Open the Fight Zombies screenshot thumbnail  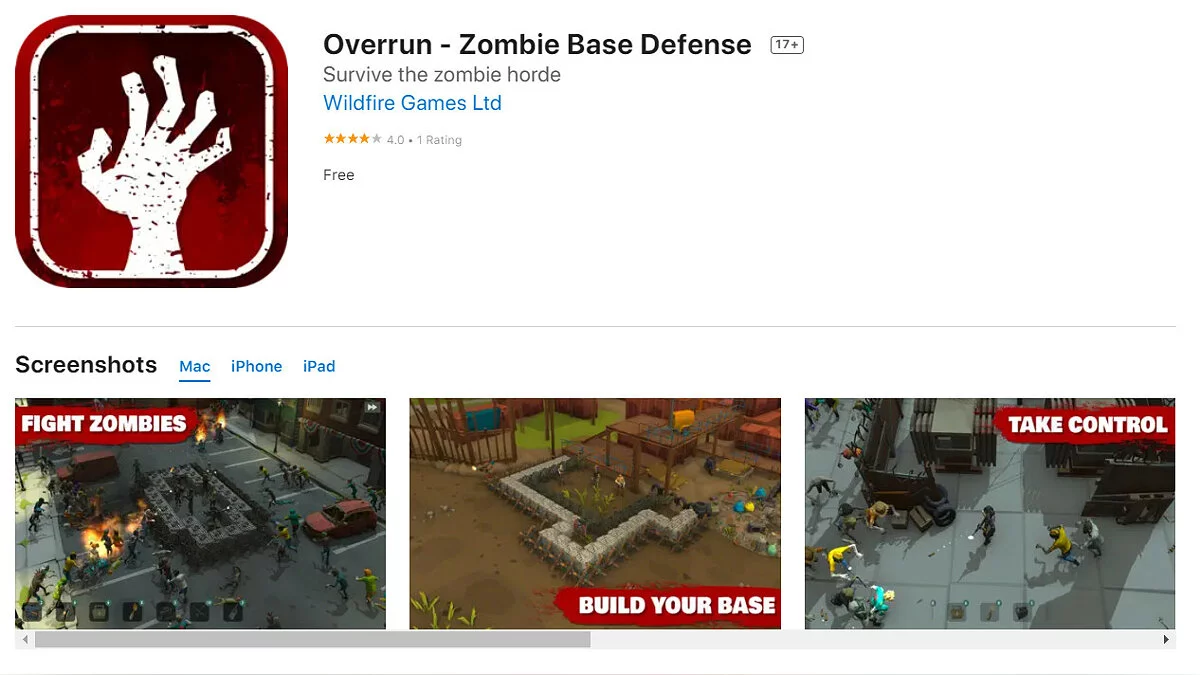pos(200,513)
